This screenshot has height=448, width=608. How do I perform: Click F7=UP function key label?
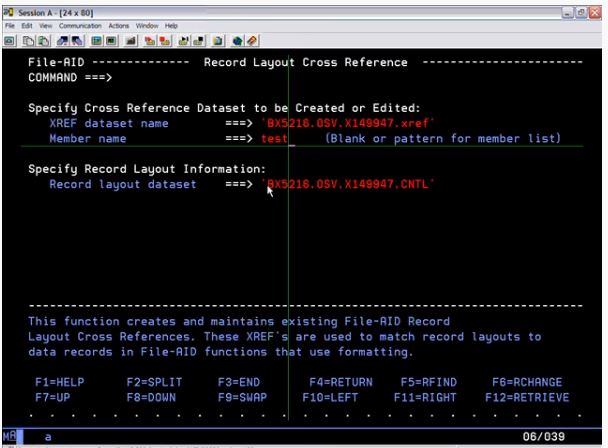click(x=53, y=398)
